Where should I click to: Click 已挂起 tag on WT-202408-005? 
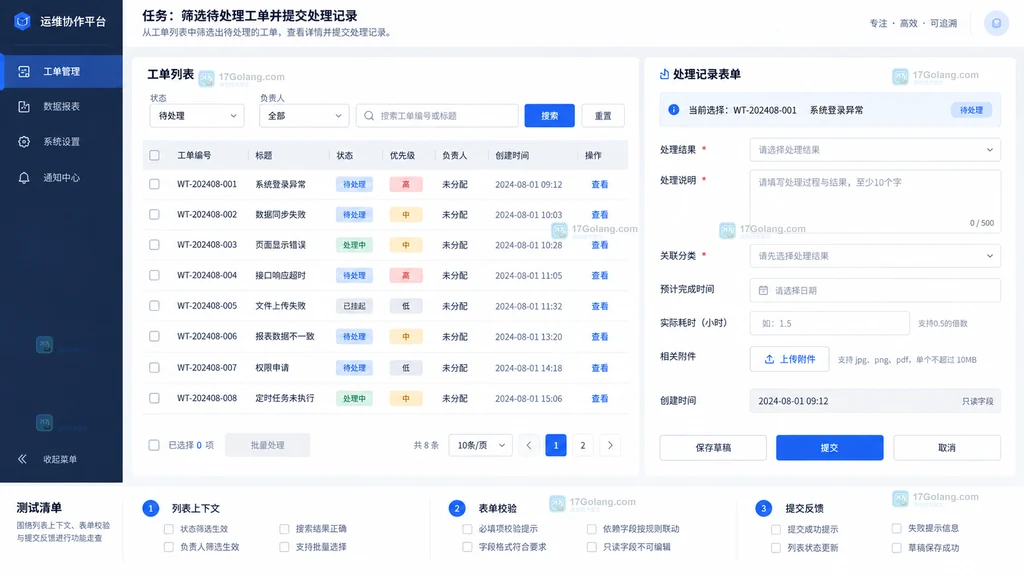click(355, 306)
